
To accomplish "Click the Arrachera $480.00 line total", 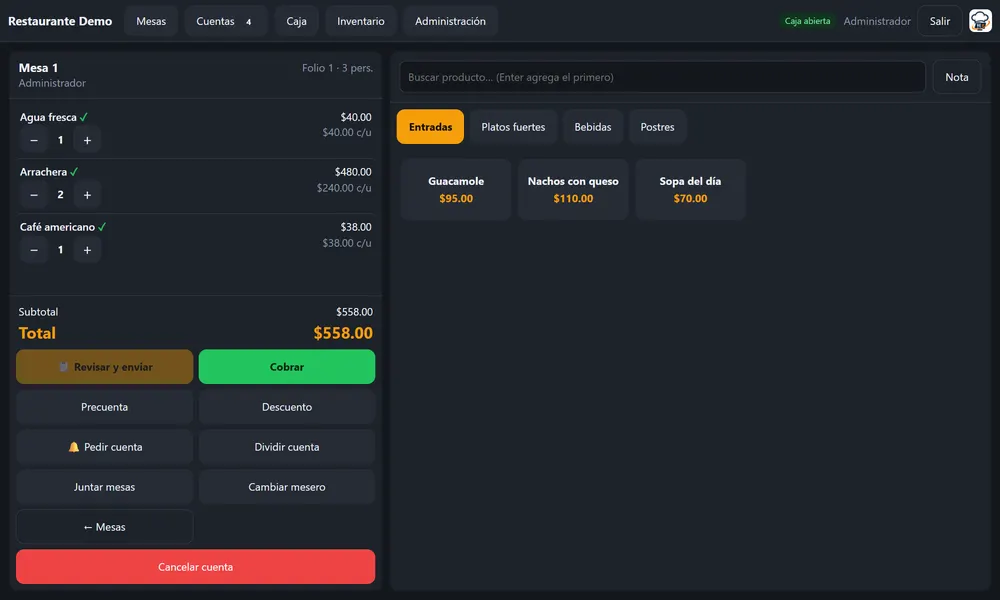I will (x=353, y=172).
